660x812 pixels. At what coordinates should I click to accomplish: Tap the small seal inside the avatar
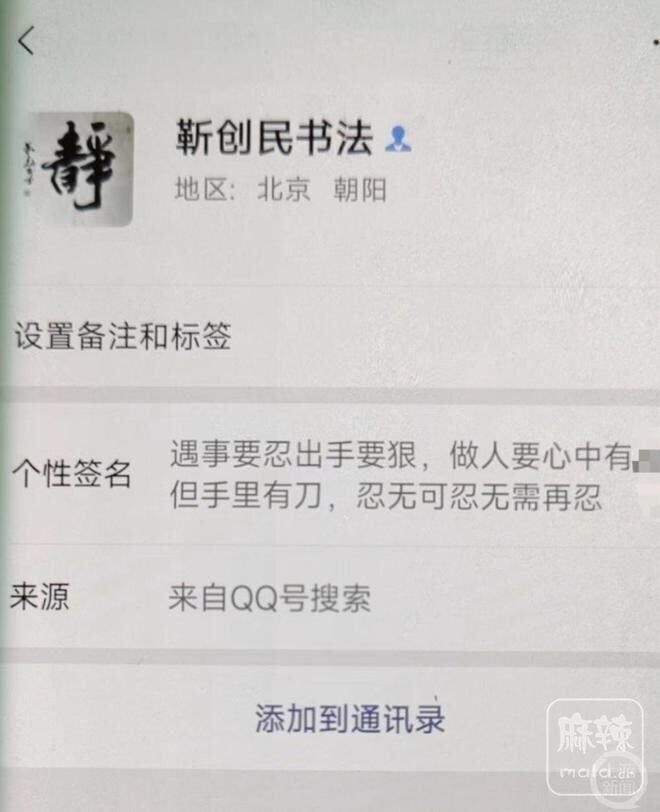click(x=26, y=194)
